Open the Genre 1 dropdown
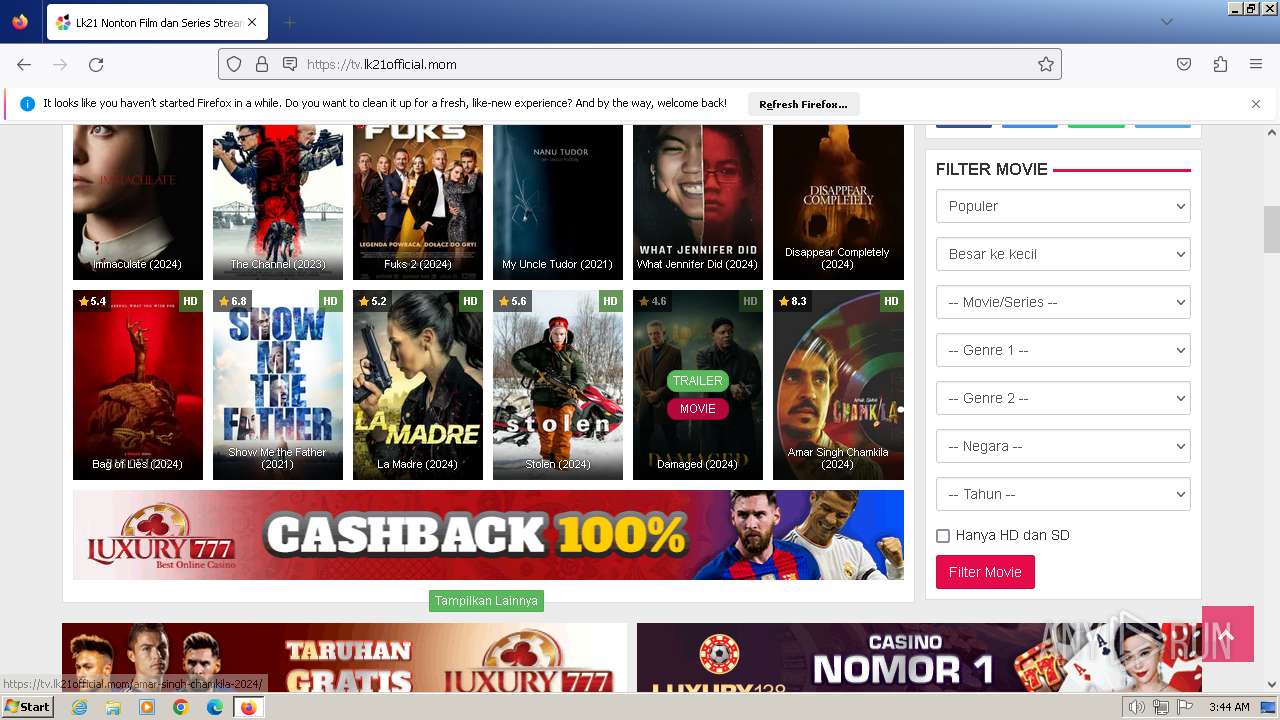The image size is (1280, 720). click(x=1063, y=350)
